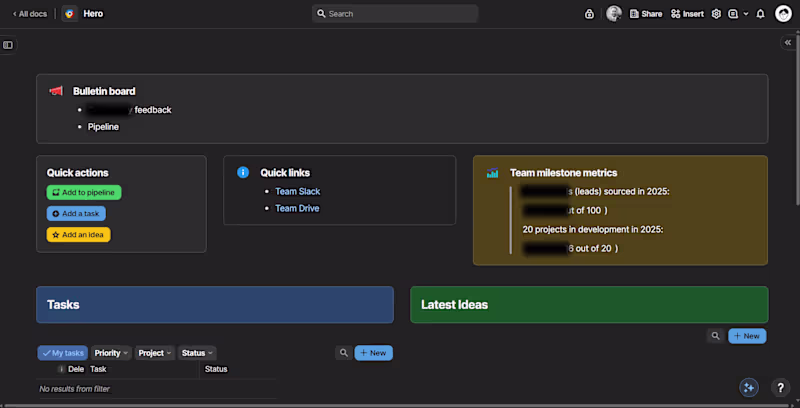This screenshot has height=408, width=800.
Task: Click the Add to pipeline button
Action: click(x=84, y=192)
